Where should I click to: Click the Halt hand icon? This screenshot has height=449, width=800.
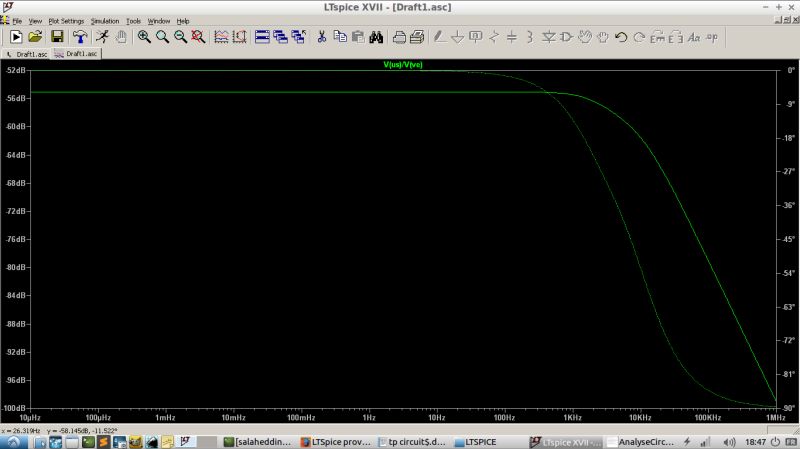[x=121, y=37]
